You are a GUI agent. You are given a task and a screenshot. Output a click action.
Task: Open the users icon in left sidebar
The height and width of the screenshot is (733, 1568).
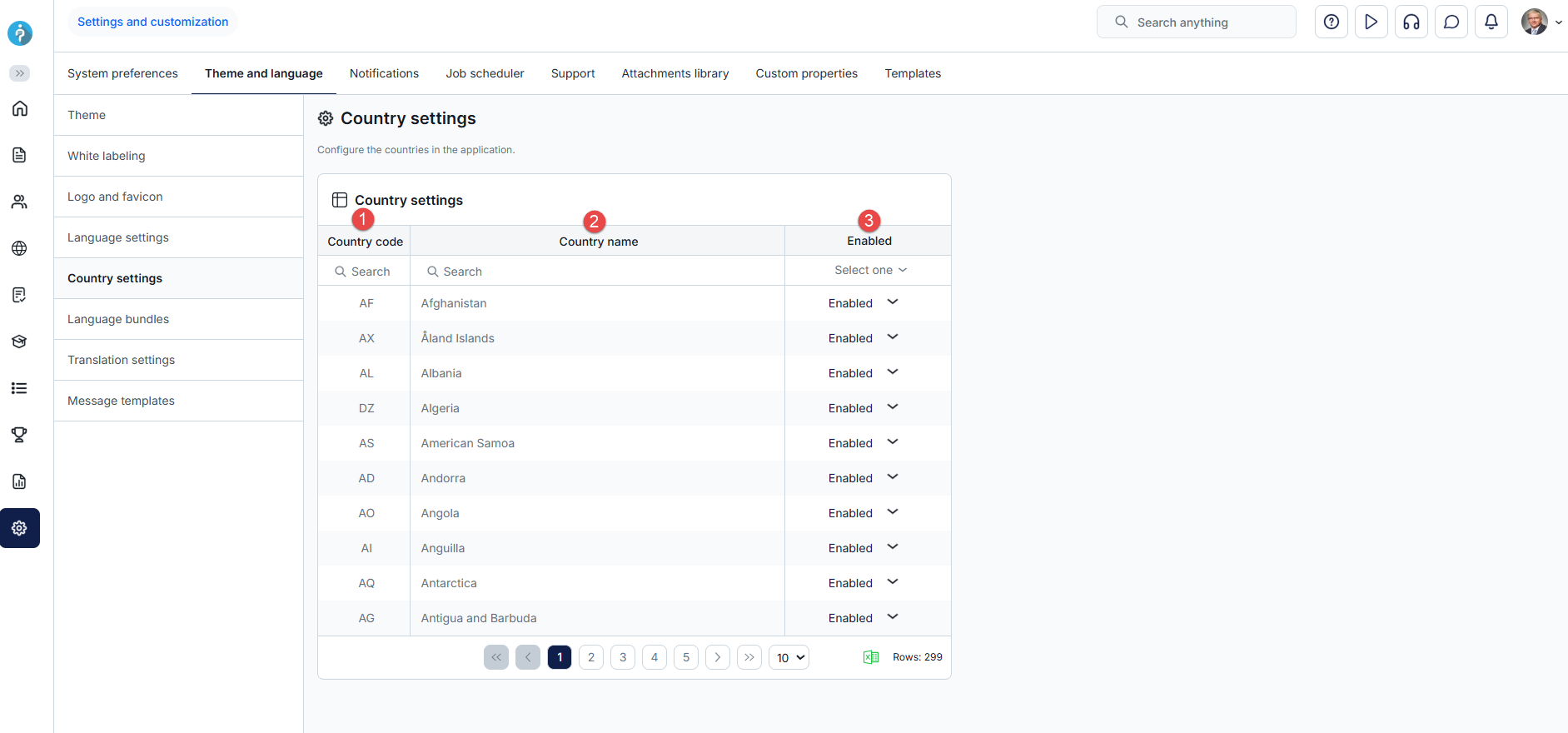click(x=20, y=202)
